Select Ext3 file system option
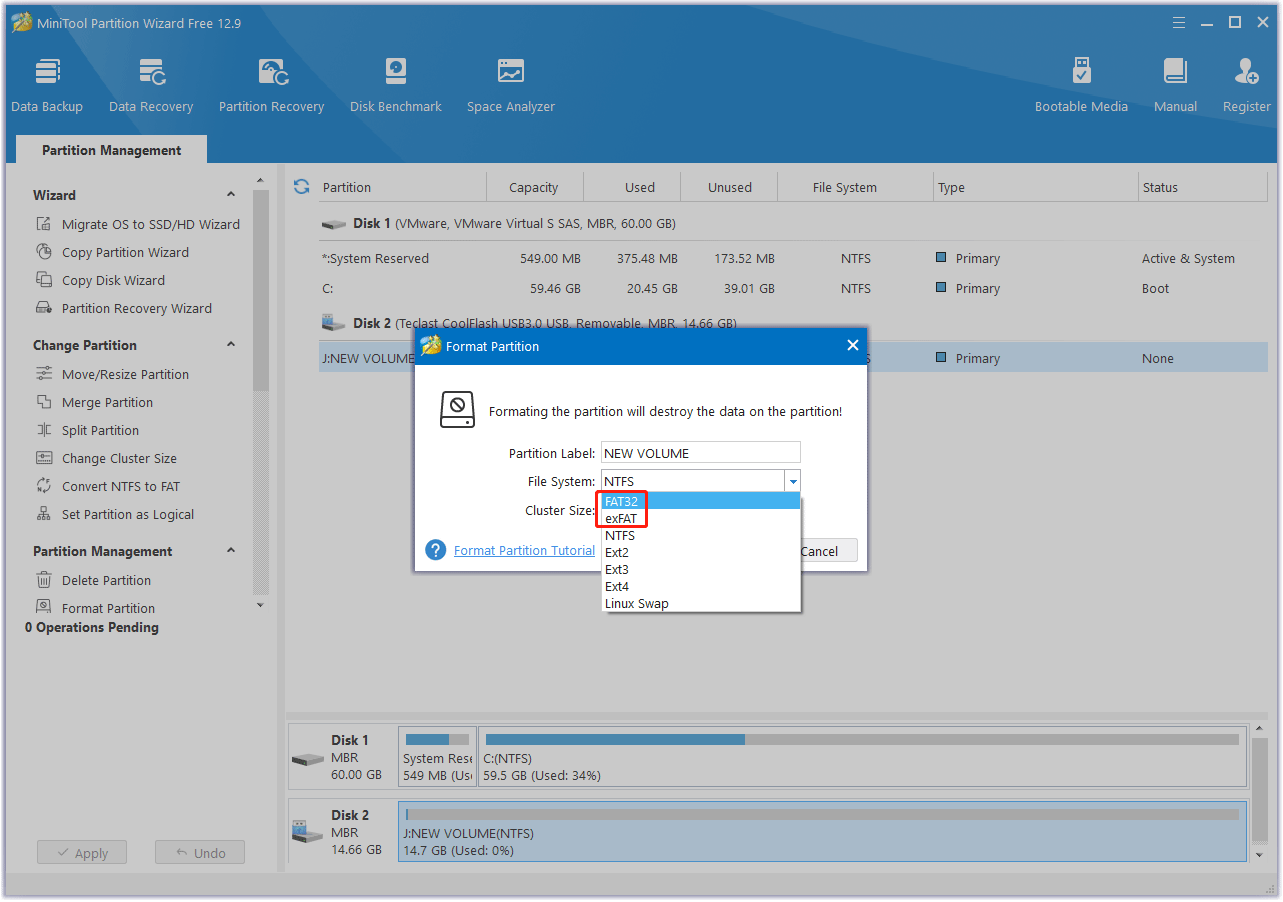The image size is (1283, 902). click(x=701, y=569)
